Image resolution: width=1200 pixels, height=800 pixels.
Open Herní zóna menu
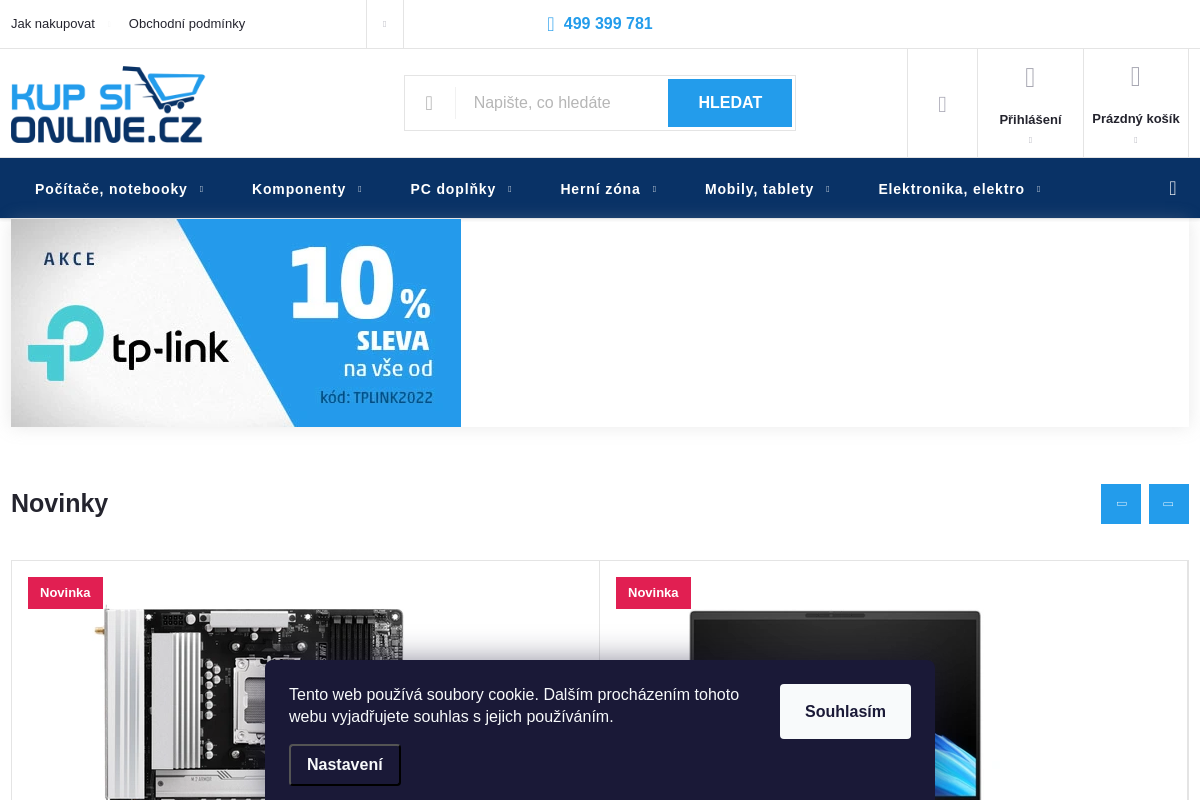pyautogui.click(x=600, y=189)
